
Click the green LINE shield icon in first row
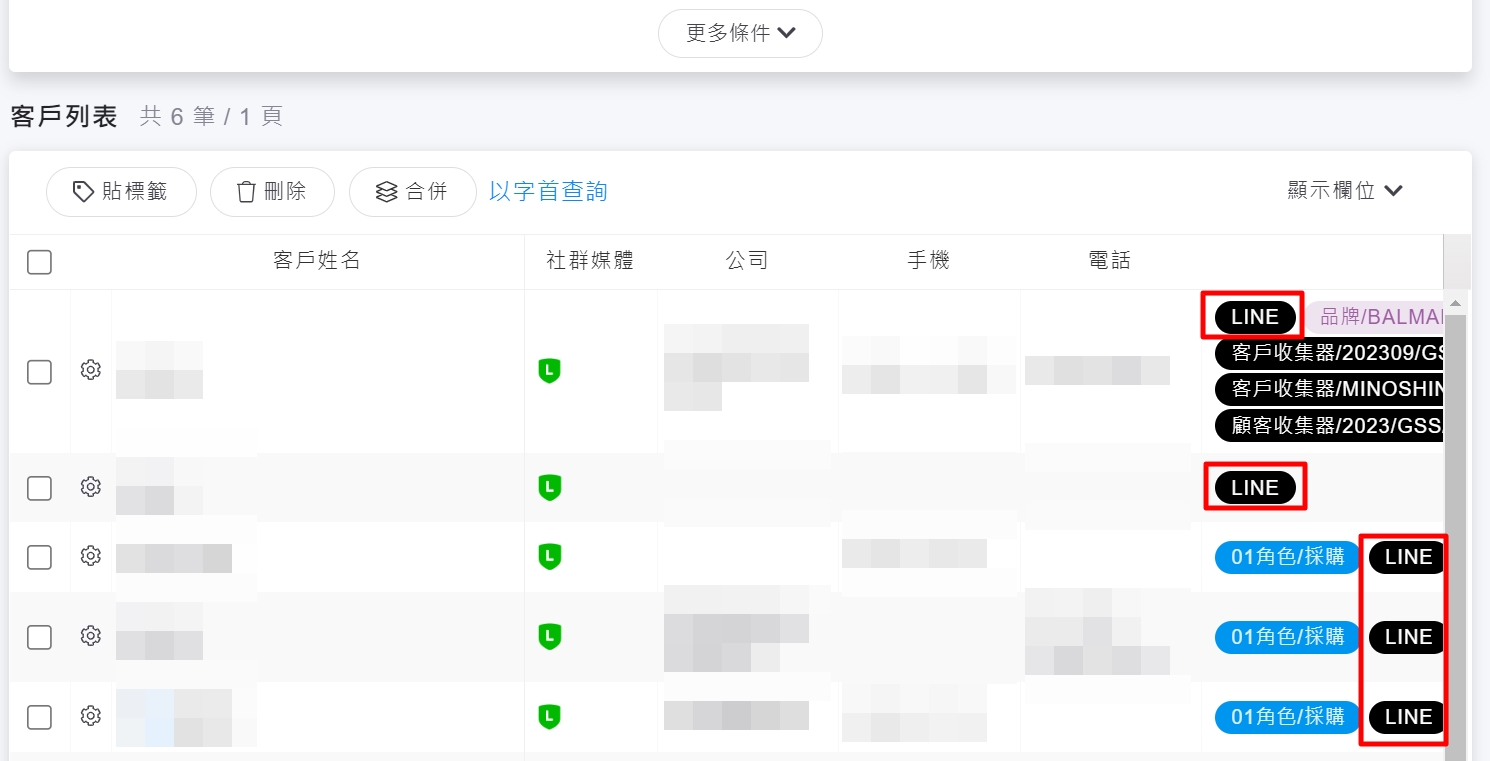tap(549, 371)
